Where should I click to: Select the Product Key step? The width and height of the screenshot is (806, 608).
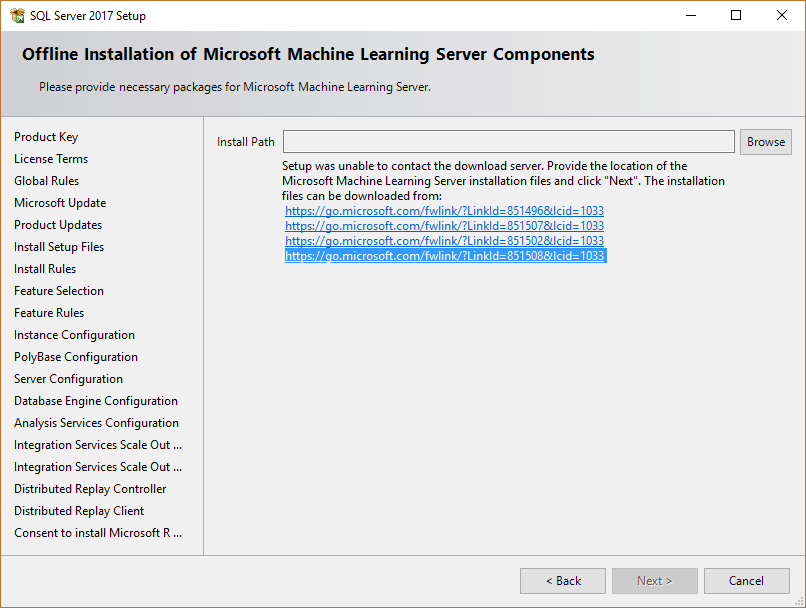click(x=46, y=137)
